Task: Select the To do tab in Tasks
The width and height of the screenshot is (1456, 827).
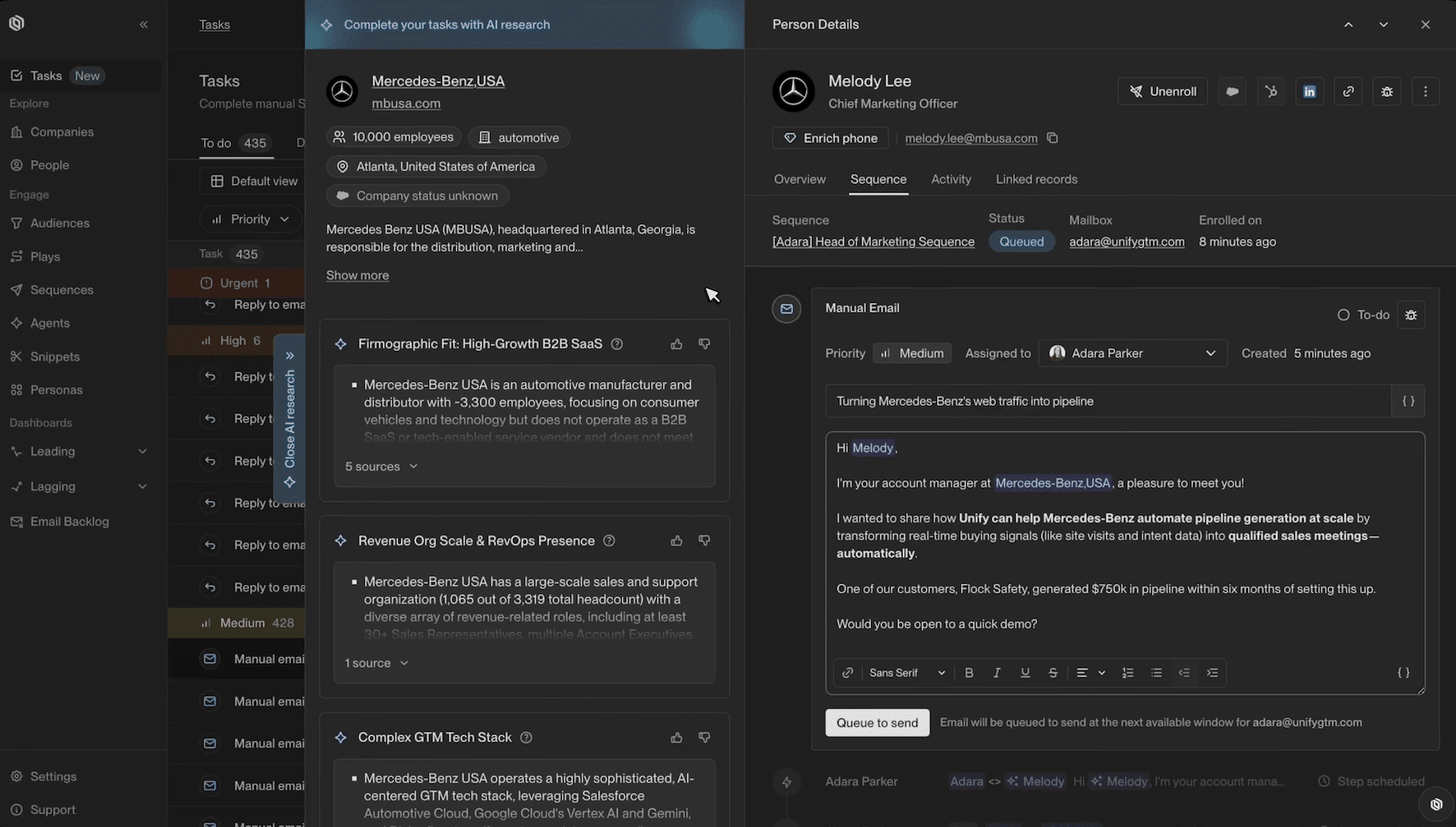Action: (236, 143)
